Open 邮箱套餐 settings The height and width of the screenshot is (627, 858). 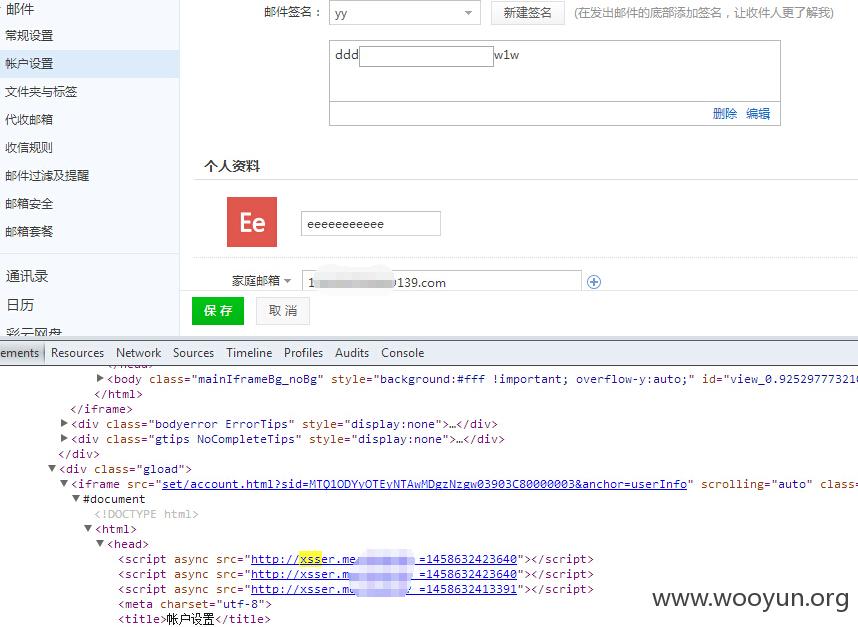tap(30, 231)
